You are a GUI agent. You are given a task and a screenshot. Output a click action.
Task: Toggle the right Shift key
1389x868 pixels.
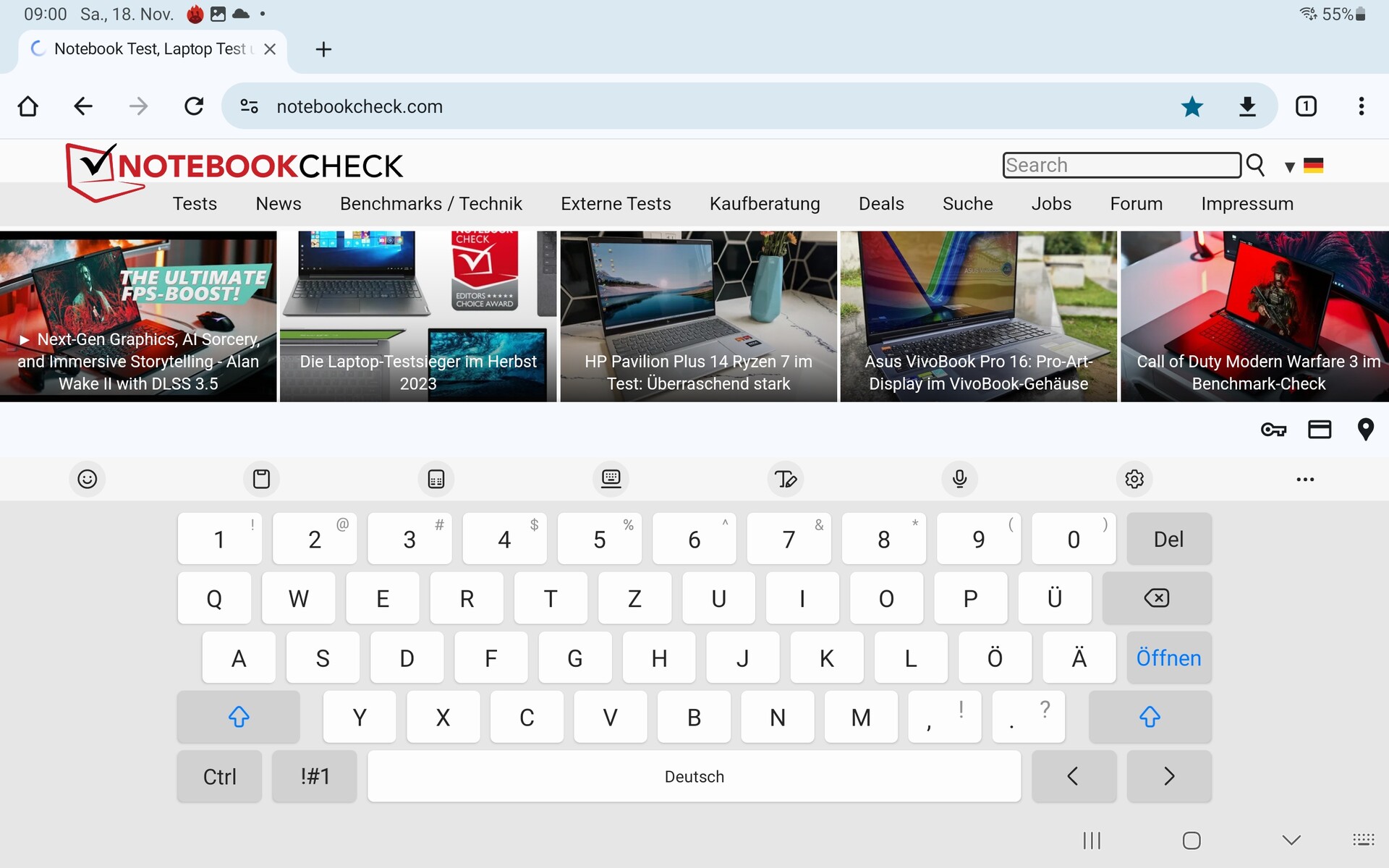click(x=1150, y=717)
